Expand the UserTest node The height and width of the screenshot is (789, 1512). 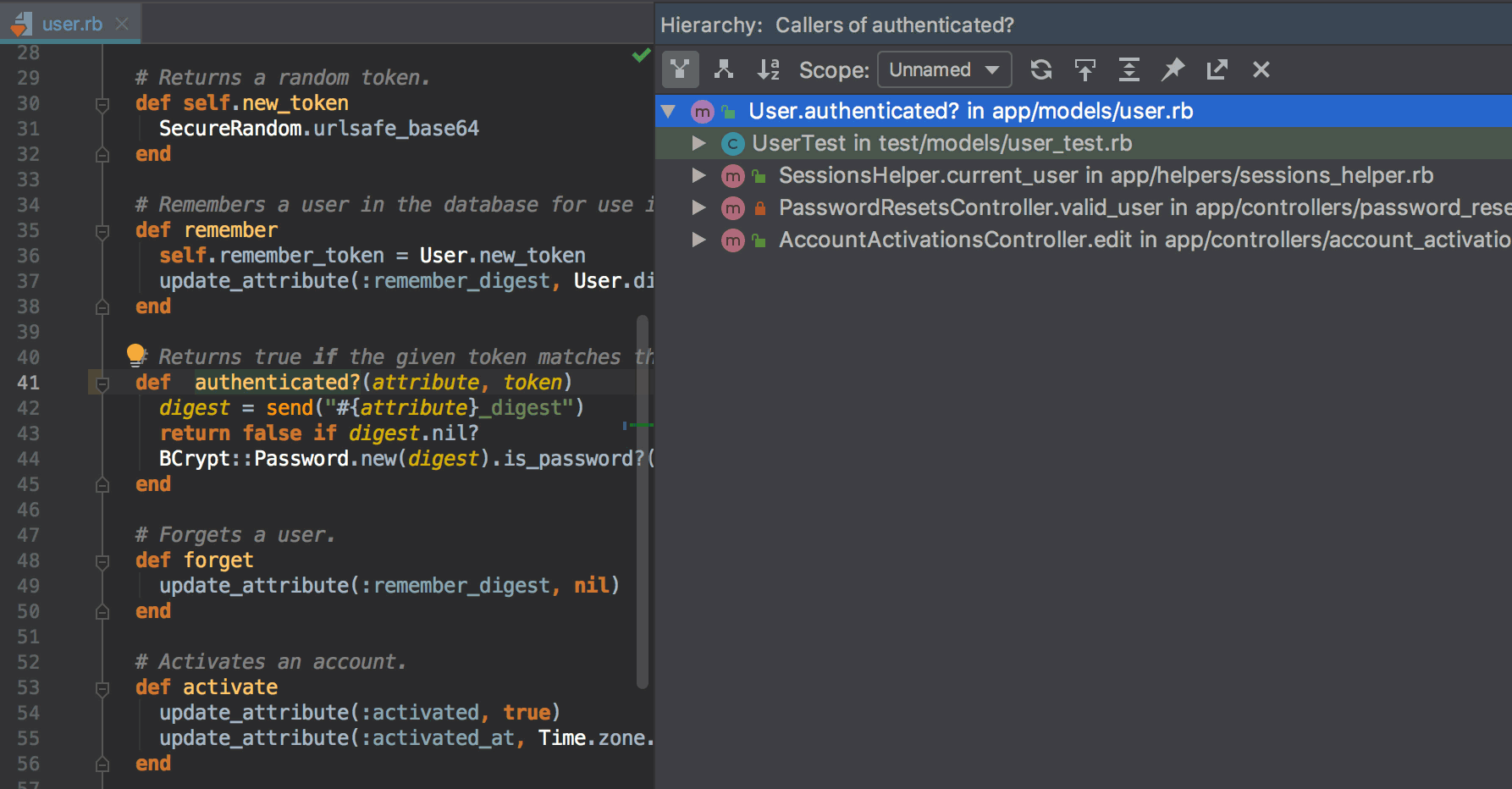pyautogui.click(x=699, y=143)
